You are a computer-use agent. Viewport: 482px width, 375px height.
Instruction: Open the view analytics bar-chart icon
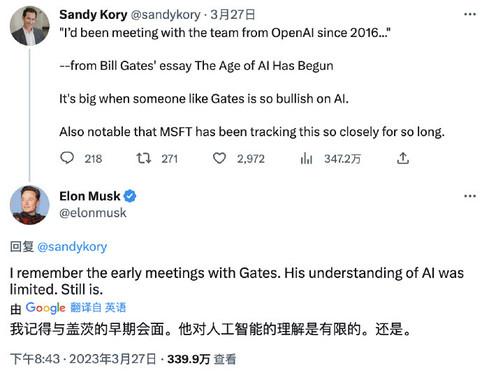pos(306,158)
